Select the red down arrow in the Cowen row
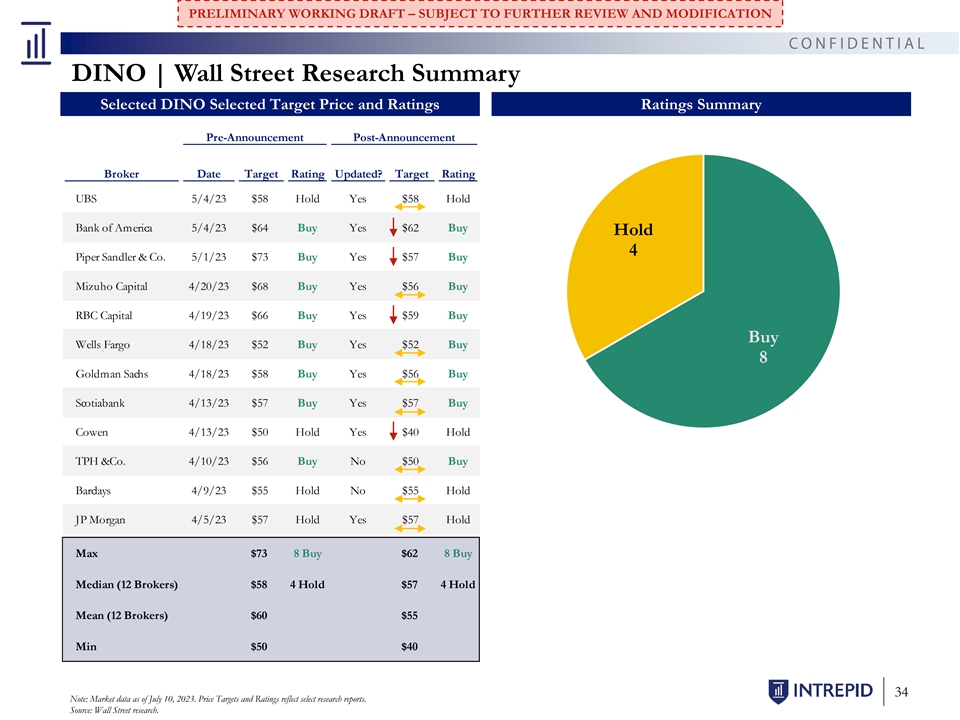Screen dimensions: 960x720 (x=393, y=432)
